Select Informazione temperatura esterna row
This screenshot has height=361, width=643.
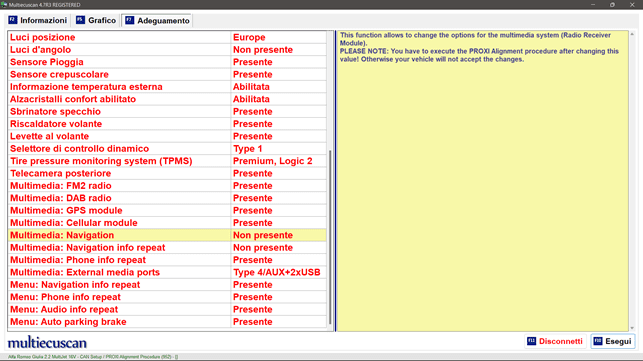[167, 87]
